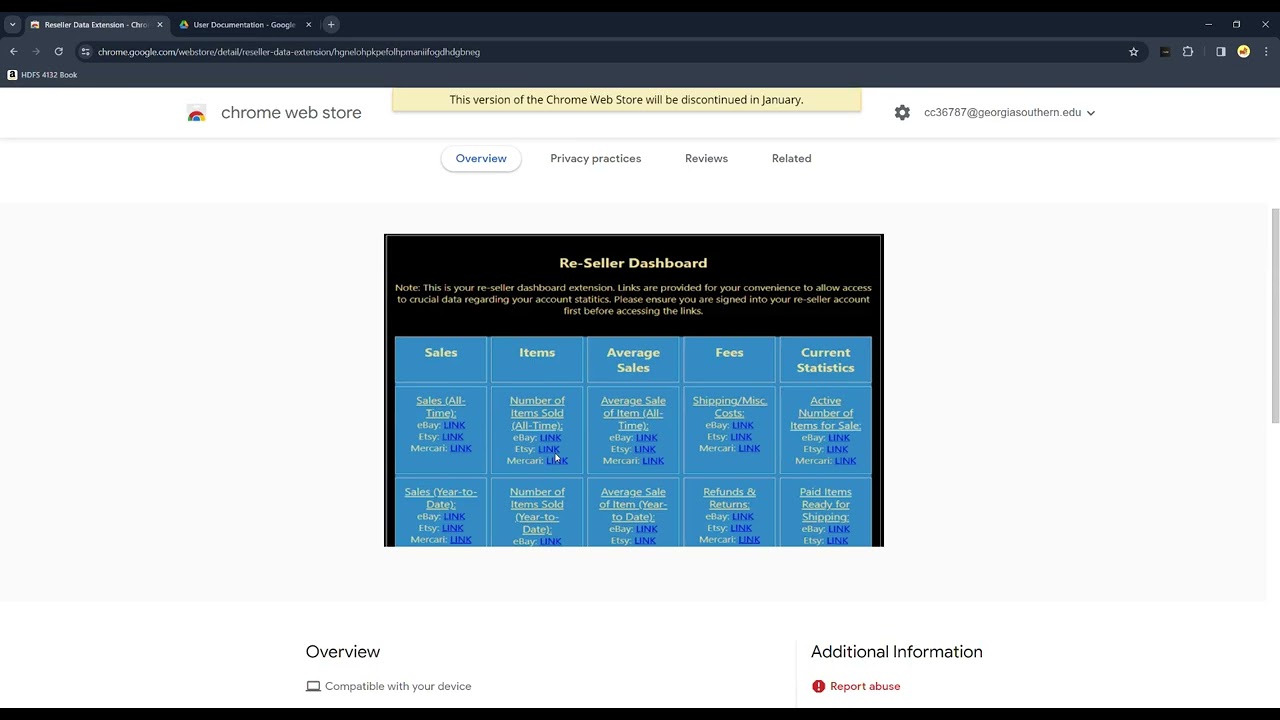Click the Re-Seller Dashboard screenshot
1280x720 pixels.
(634, 390)
